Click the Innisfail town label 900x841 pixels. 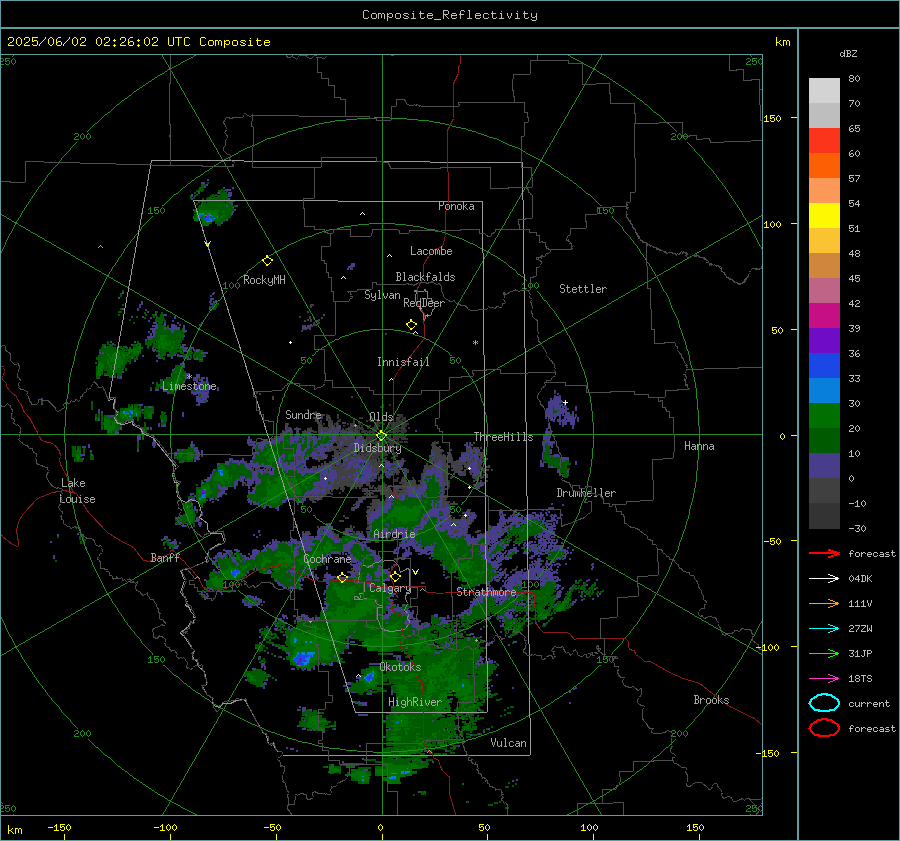click(x=403, y=362)
